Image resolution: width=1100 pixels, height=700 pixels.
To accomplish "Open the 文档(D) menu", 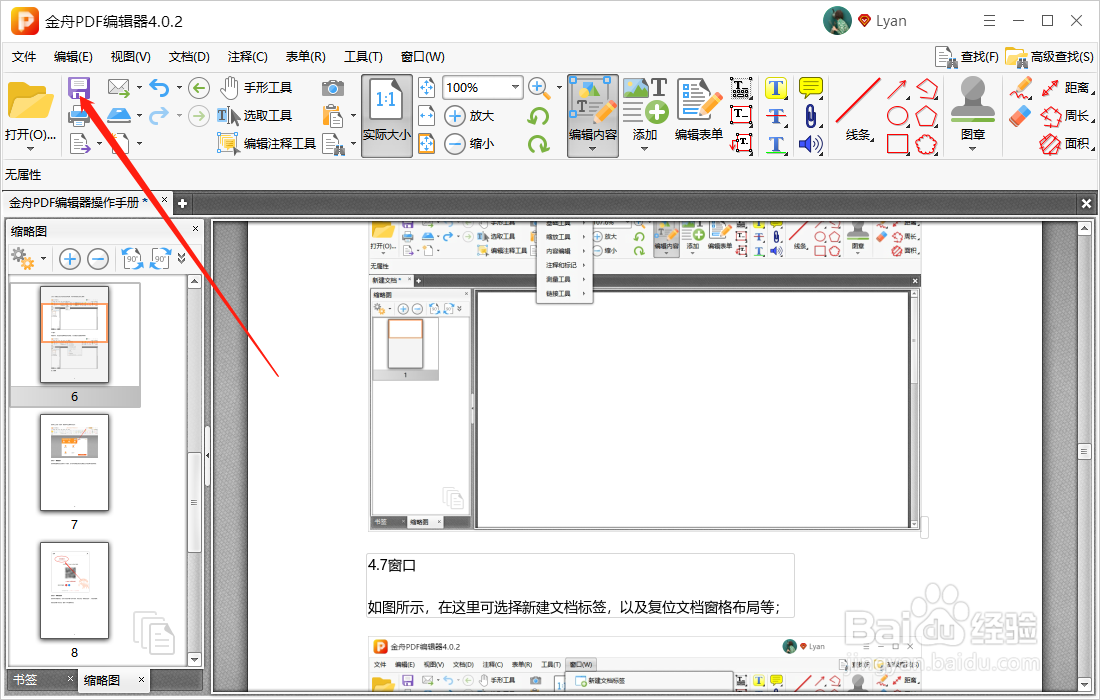I will pos(189,57).
